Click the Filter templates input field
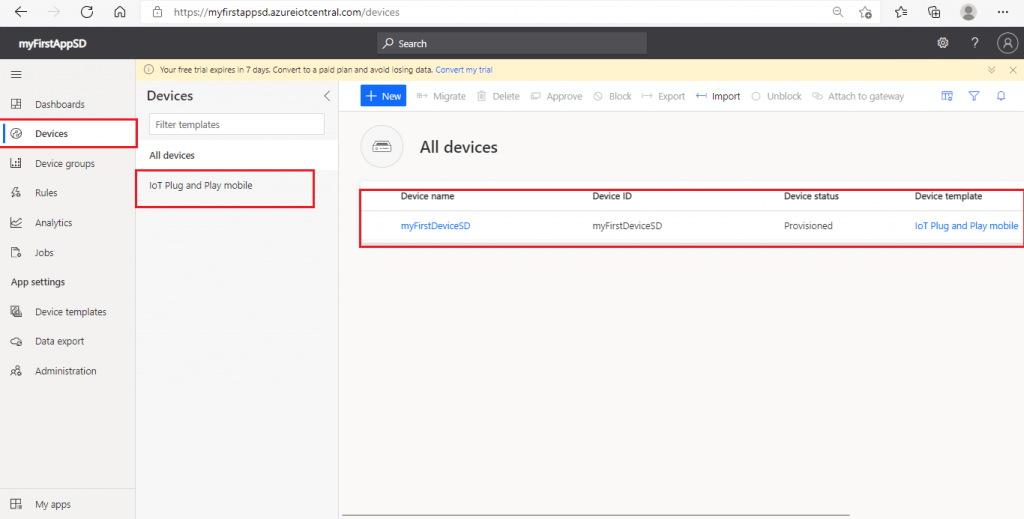This screenshot has height=519, width=1024. pos(236,124)
